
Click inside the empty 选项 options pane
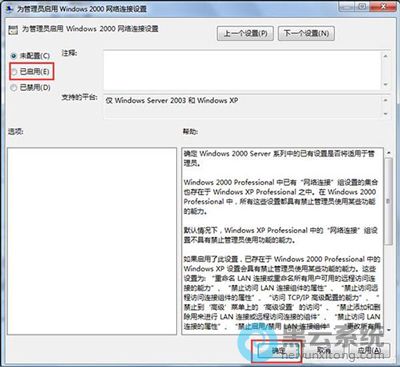coord(92,241)
